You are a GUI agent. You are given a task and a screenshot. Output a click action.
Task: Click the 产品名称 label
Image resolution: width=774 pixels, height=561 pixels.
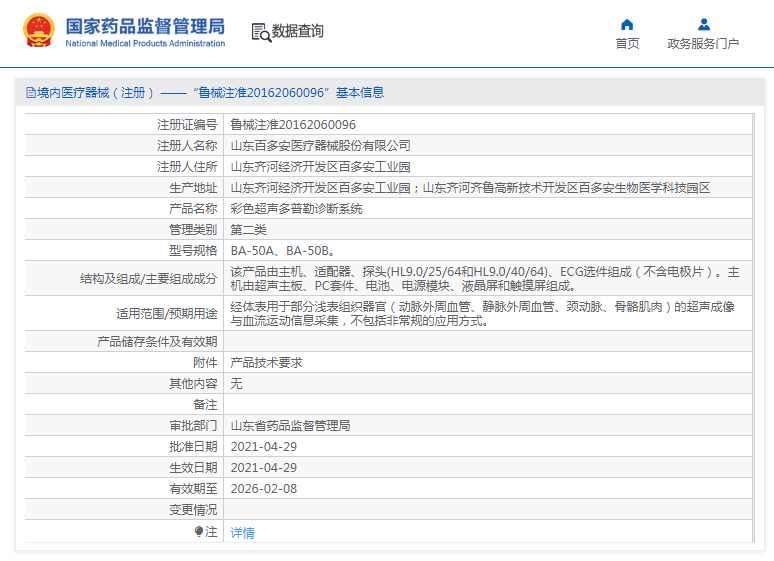click(193, 209)
